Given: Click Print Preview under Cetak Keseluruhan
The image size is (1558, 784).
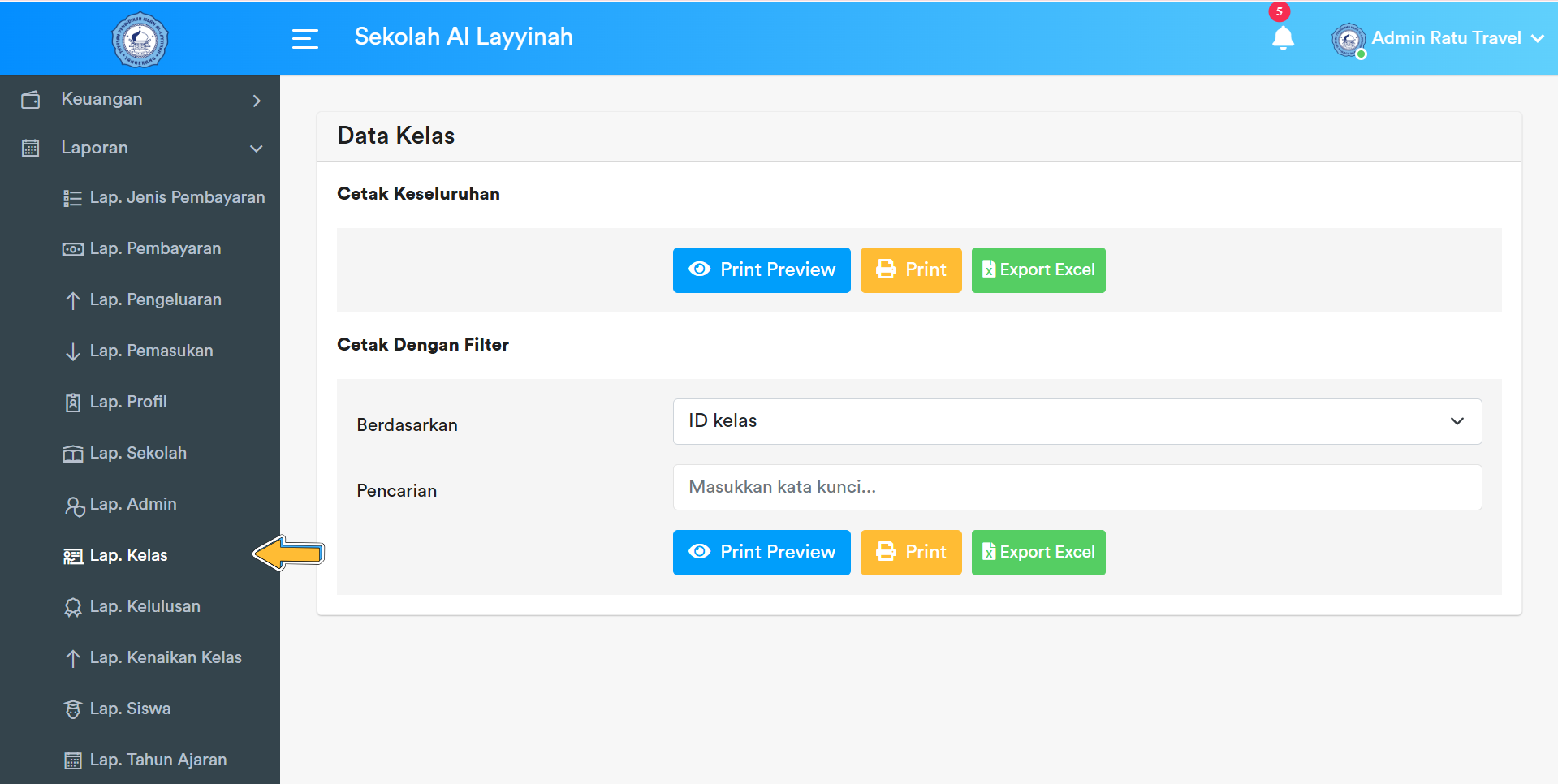Looking at the screenshot, I should coord(761,269).
